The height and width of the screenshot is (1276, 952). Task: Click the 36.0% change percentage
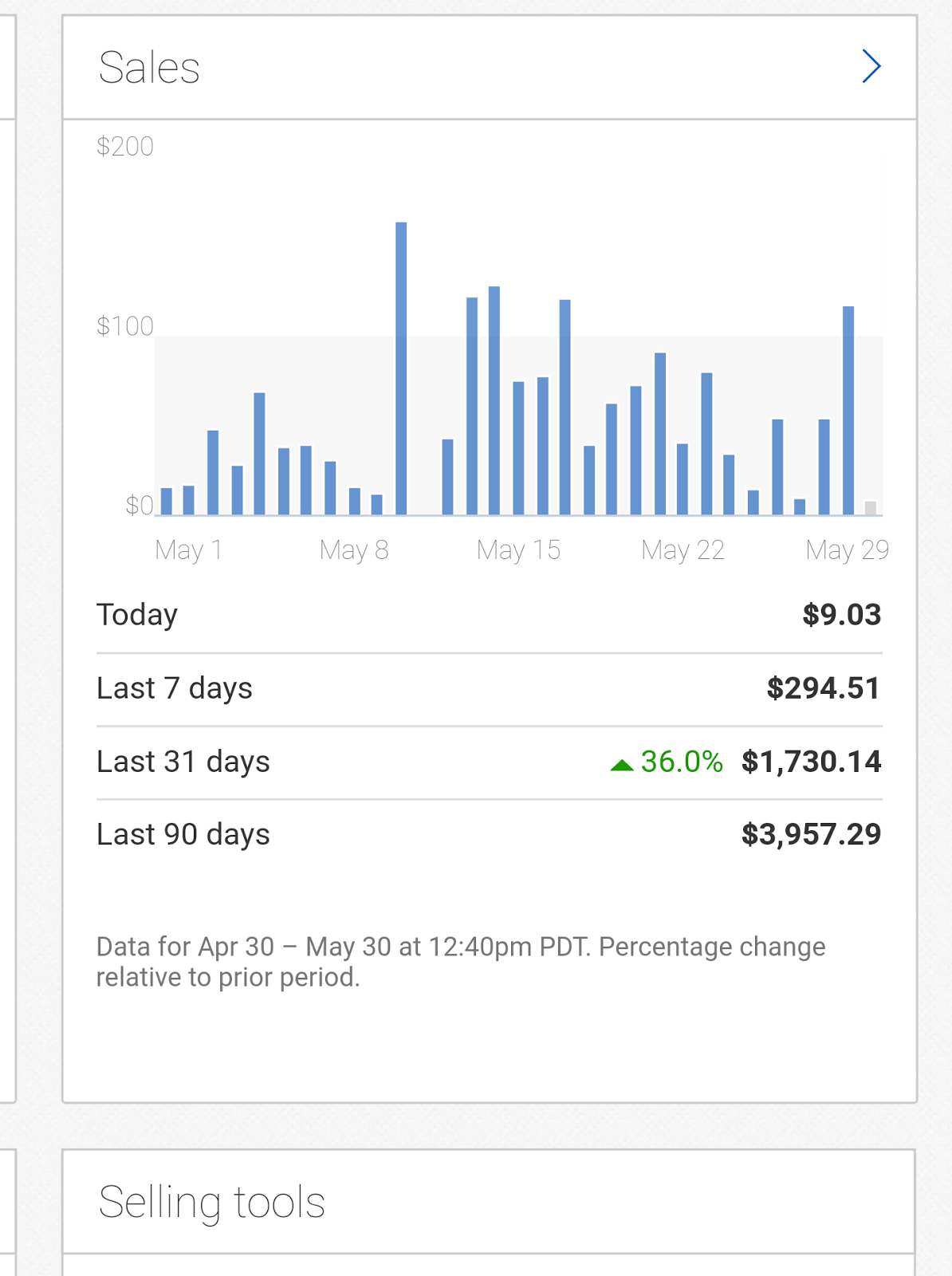[x=682, y=762]
